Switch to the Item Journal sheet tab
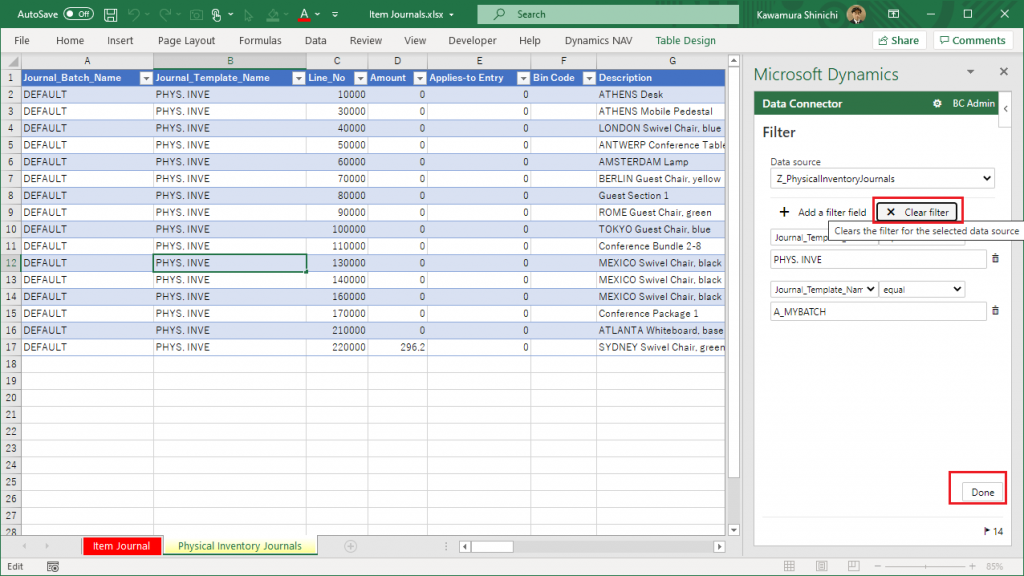This screenshot has width=1024, height=576. click(x=121, y=546)
